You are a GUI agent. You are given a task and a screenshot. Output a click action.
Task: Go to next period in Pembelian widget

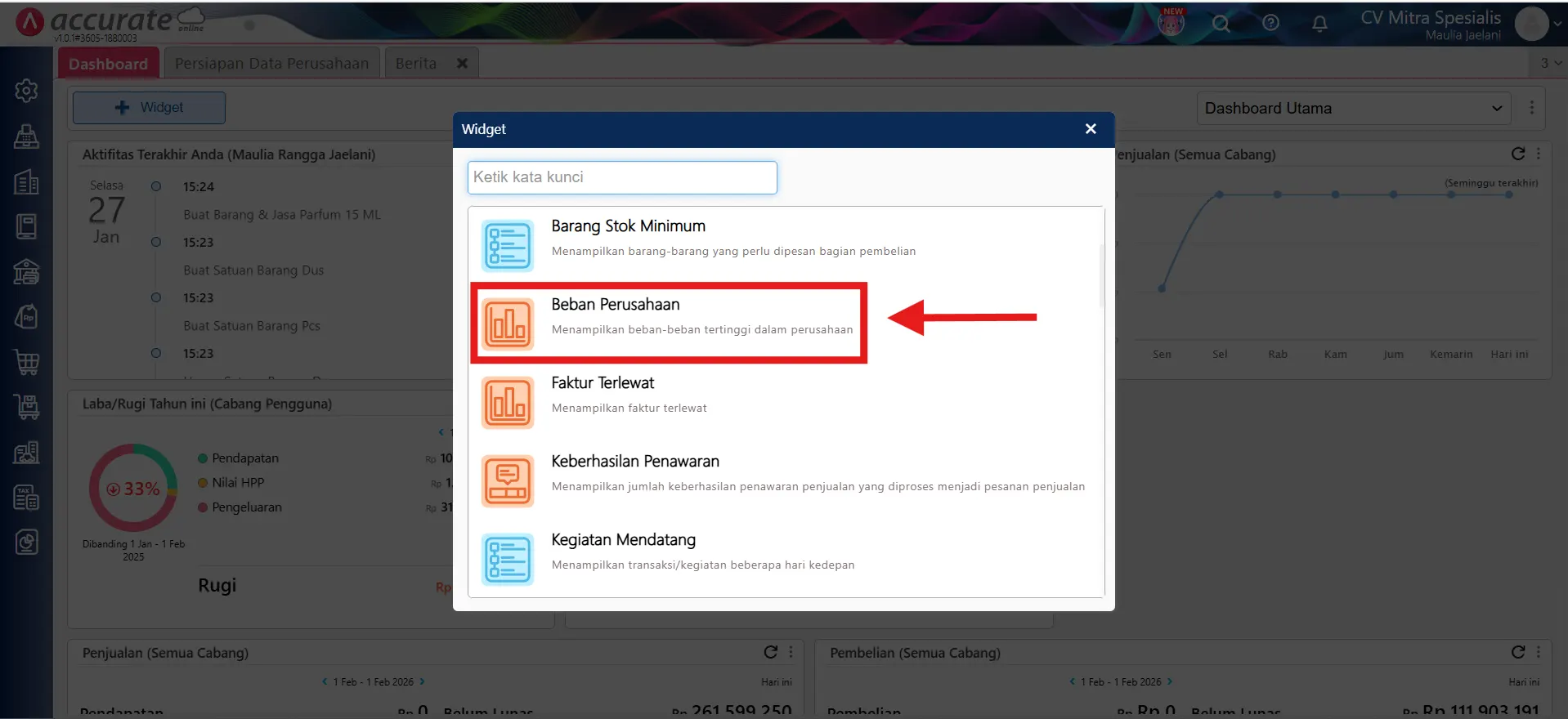(x=1170, y=681)
